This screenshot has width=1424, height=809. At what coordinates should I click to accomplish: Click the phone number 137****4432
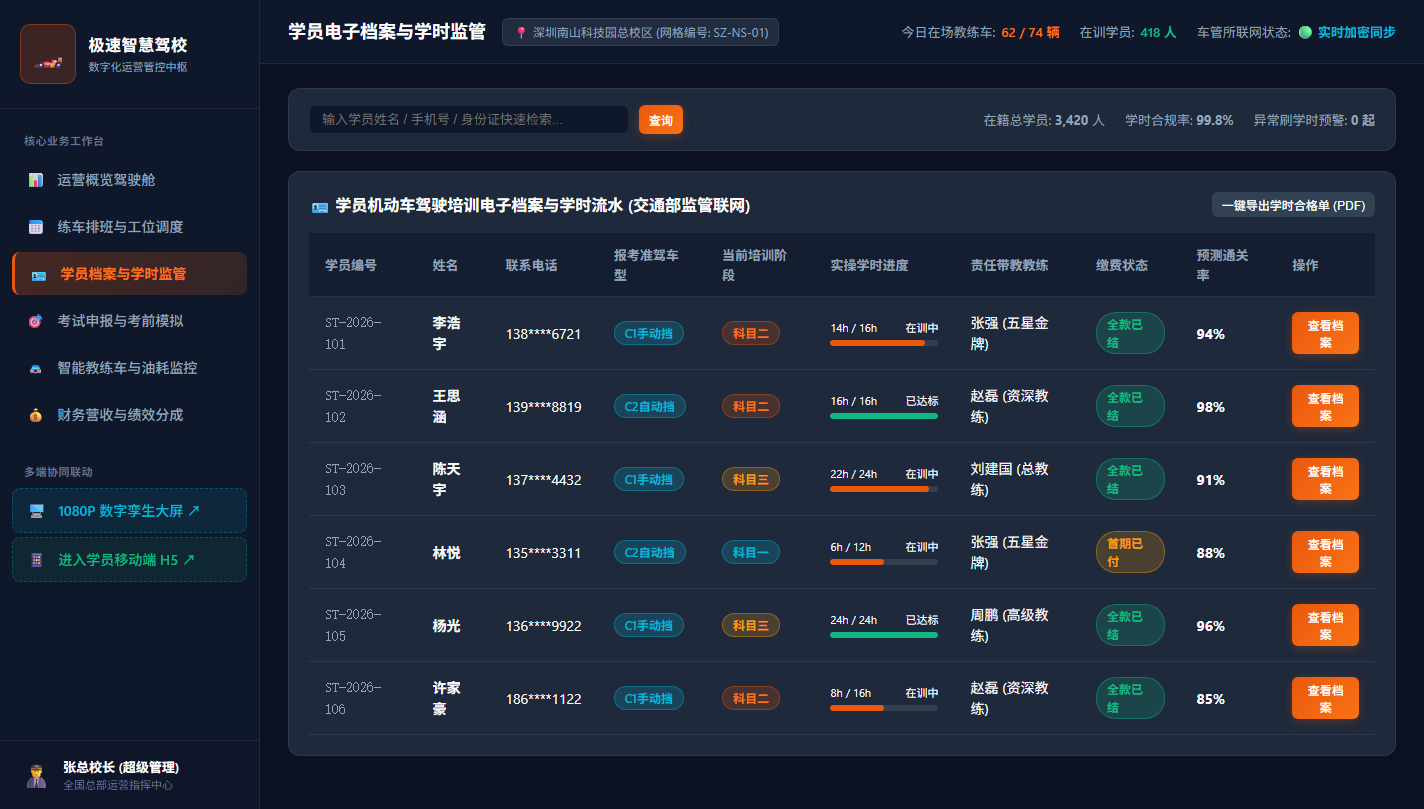pyautogui.click(x=543, y=480)
